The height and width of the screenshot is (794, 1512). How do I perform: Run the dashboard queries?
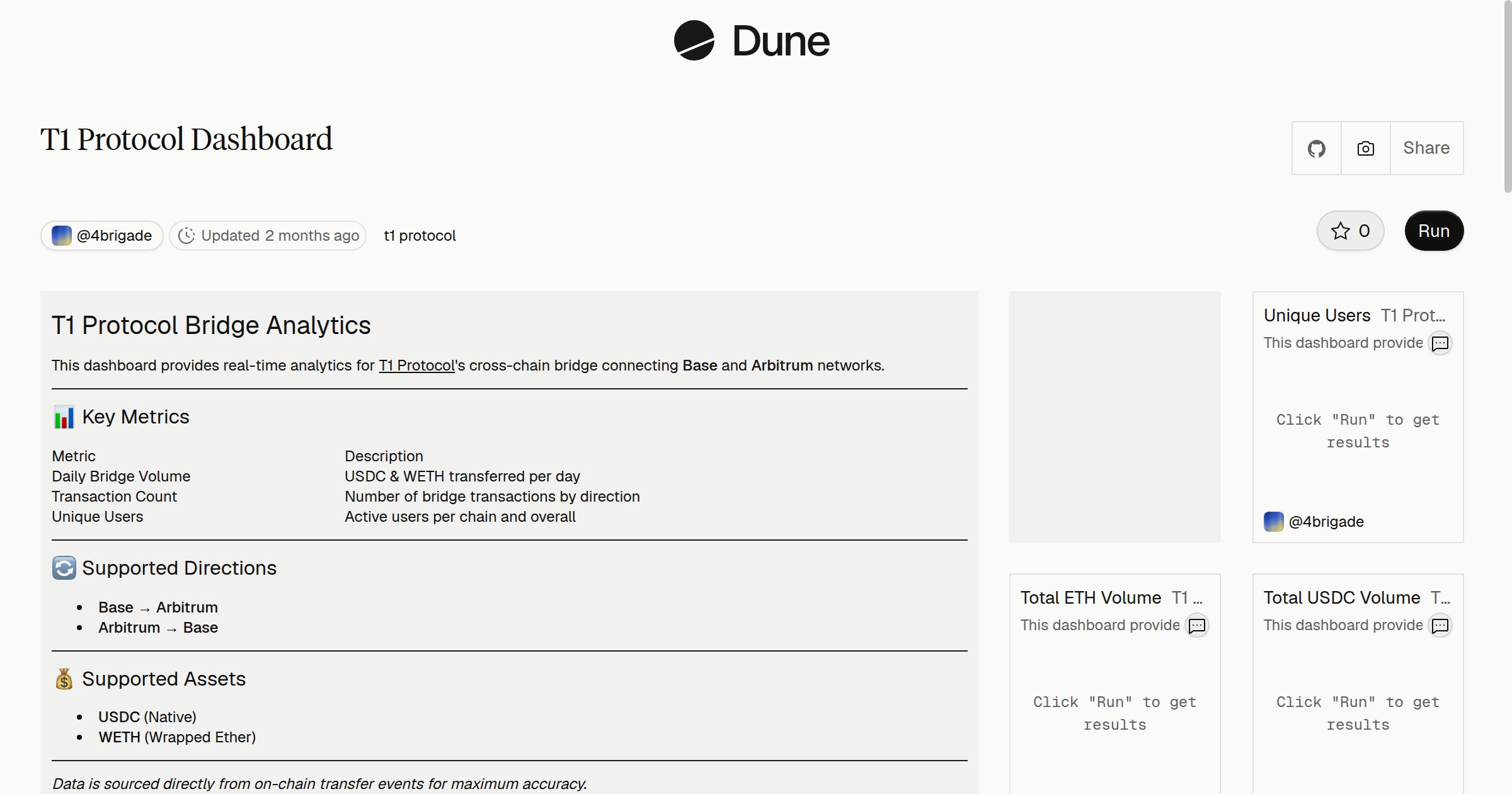click(1434, 231)
